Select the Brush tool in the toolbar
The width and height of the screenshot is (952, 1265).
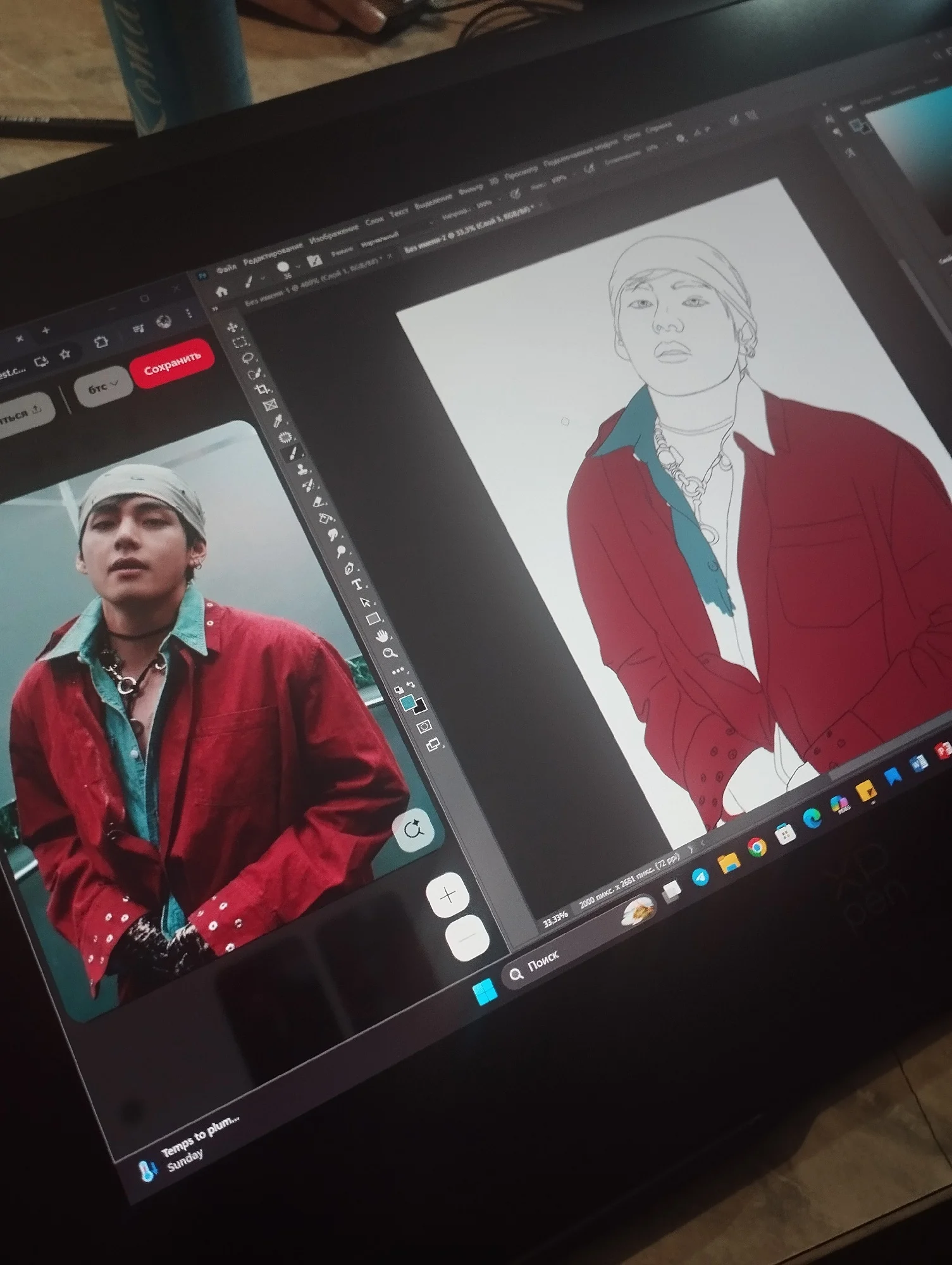point(294,453)
